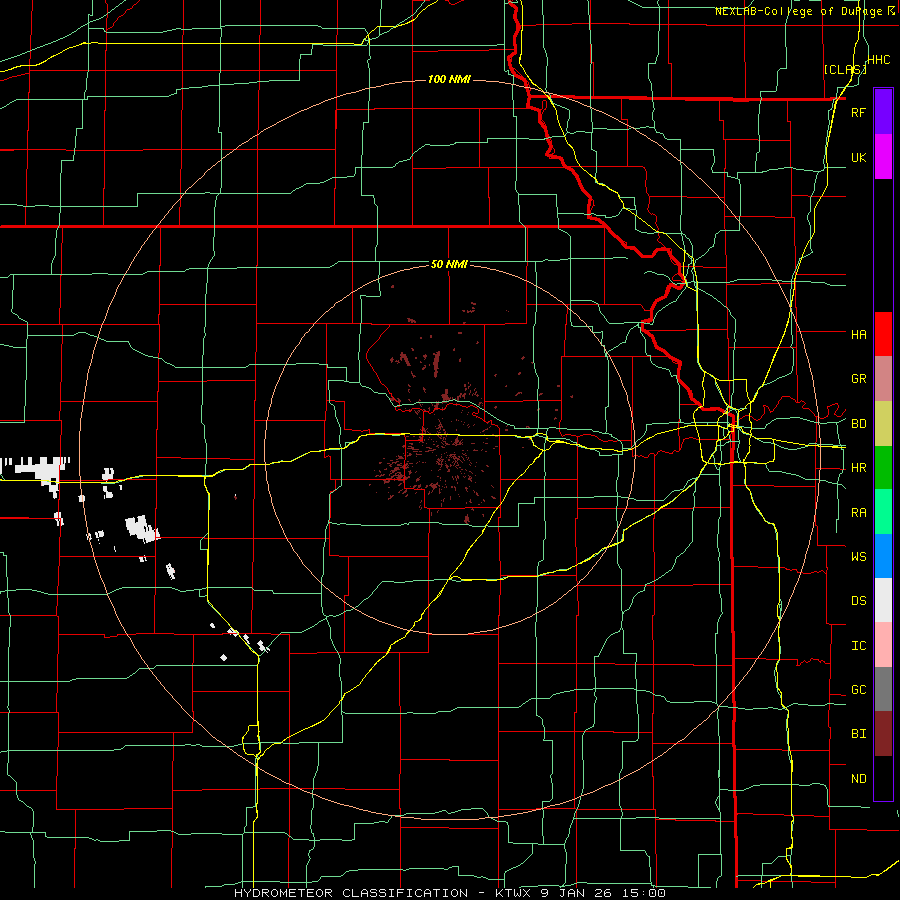Click the BI dark red legend swatch
This screenshot has width=900, height=900.
pyautogui.click(x=883, y=734)
